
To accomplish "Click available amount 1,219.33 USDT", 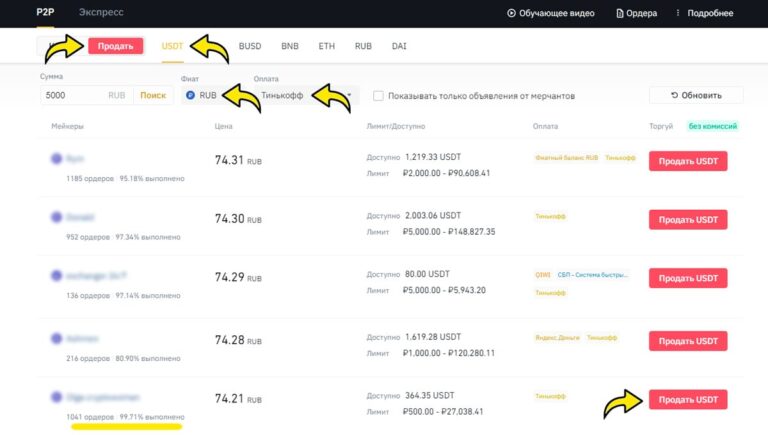I will point(433,157).
